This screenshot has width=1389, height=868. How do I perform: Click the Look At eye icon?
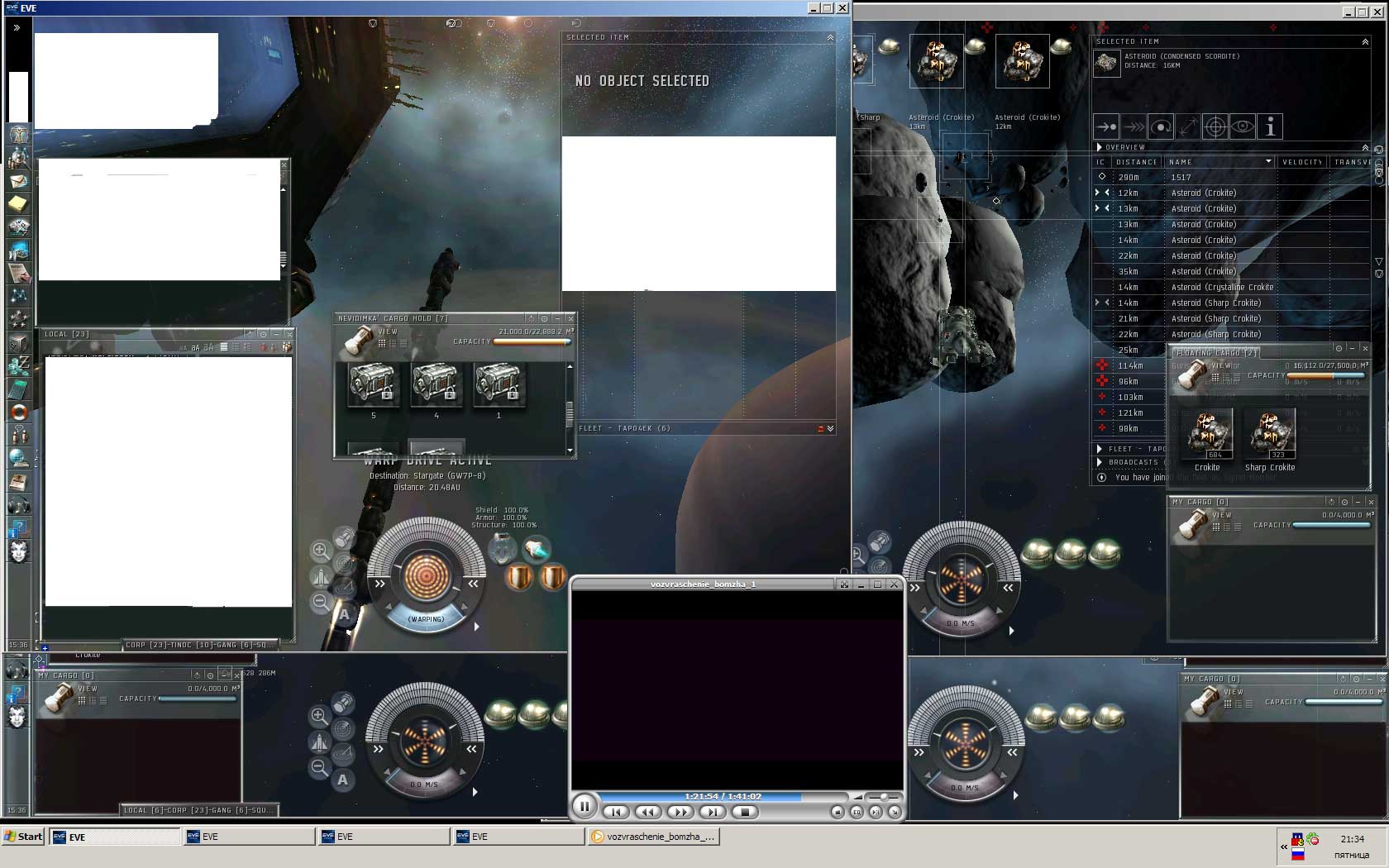pyautogui.click(x=1243, y=126)
